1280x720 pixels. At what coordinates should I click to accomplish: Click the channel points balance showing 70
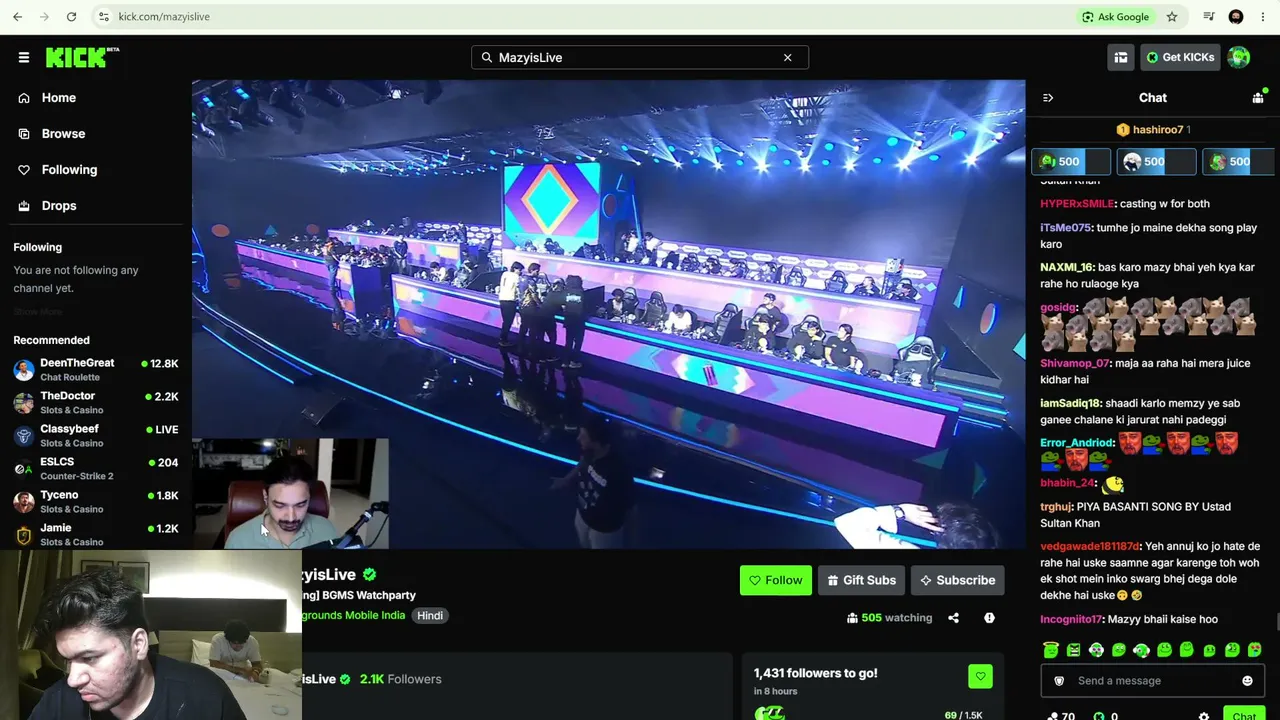(1061, 716)
